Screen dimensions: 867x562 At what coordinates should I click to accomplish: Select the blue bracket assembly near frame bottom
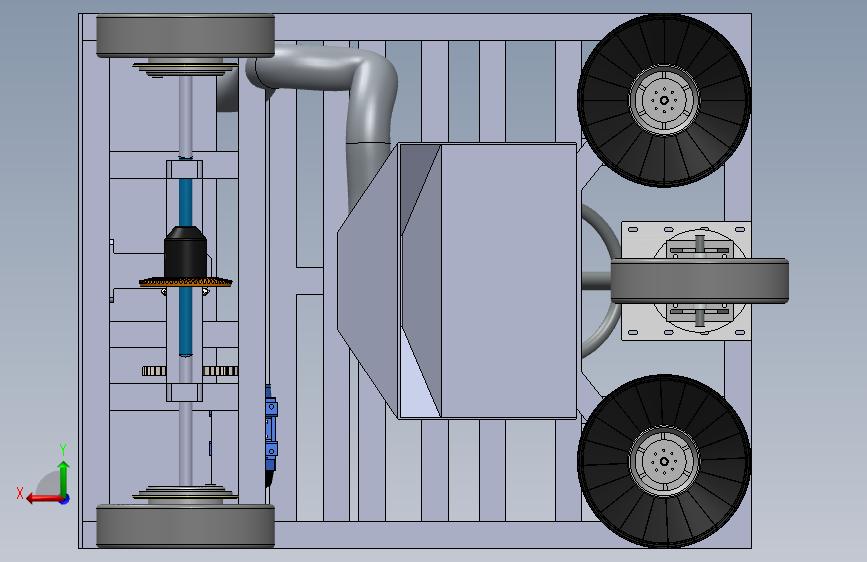coord(271,434)
